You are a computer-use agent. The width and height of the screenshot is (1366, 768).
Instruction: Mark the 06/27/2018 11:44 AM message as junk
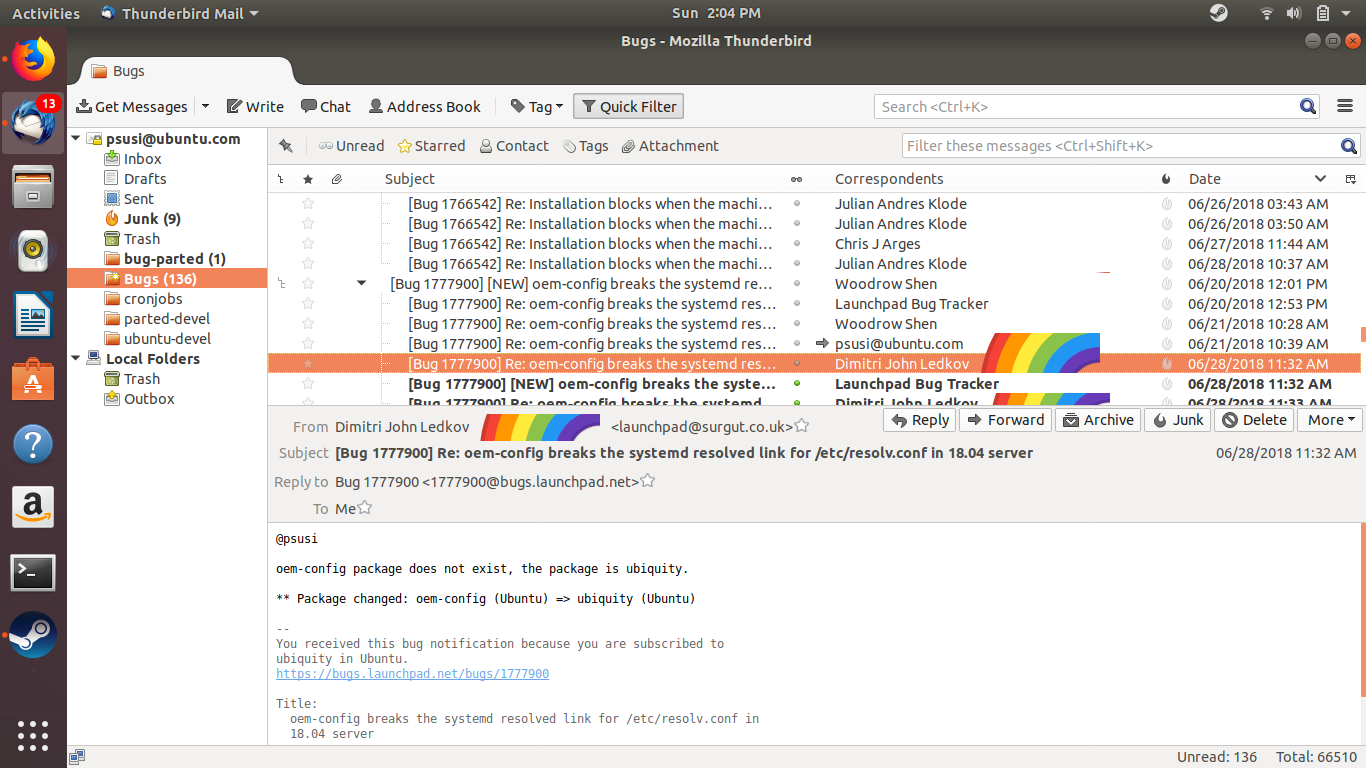point(1166,244)
